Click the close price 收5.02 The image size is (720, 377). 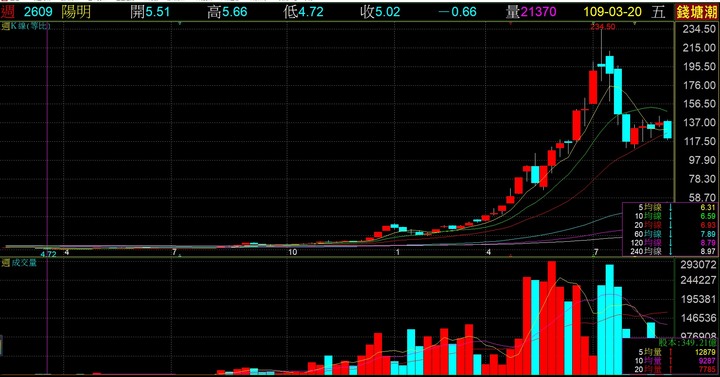(380, 12)
